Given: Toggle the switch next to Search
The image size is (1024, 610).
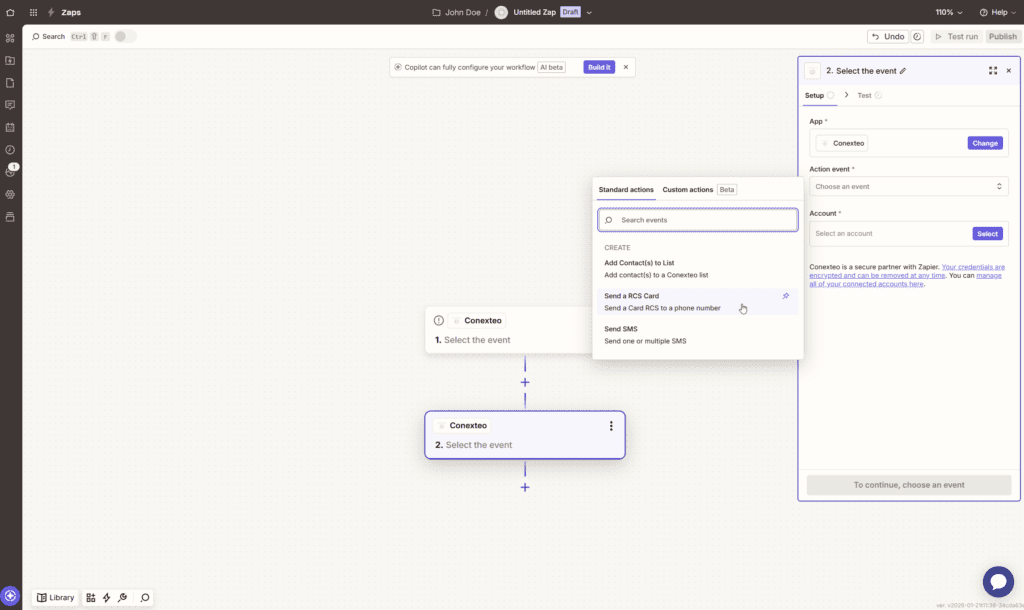Looking at the screenshot, I should click(x=125, y=36).
